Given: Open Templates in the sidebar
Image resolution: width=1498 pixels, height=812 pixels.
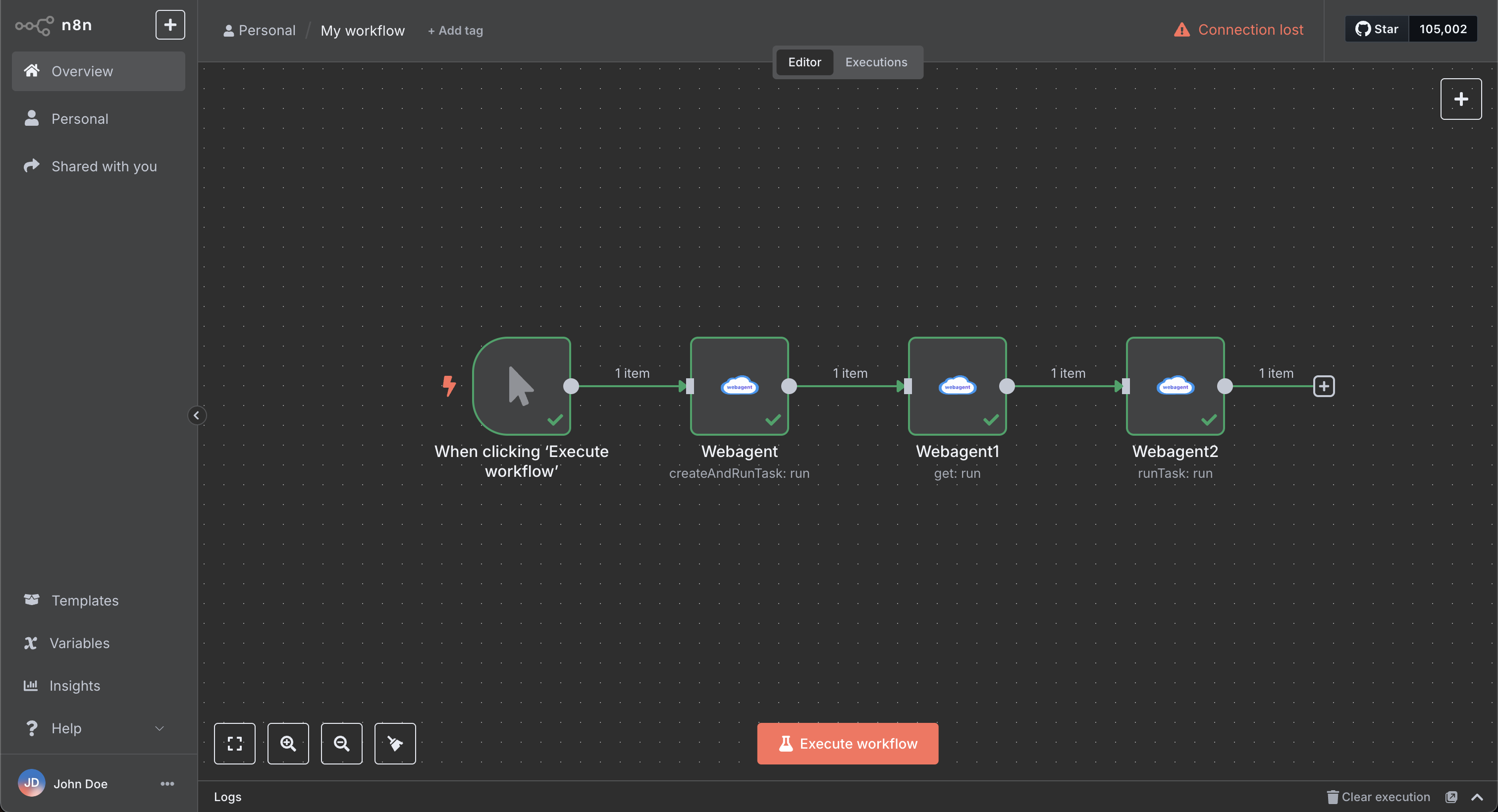Looking at the screenshot, I should coord(85,601).
